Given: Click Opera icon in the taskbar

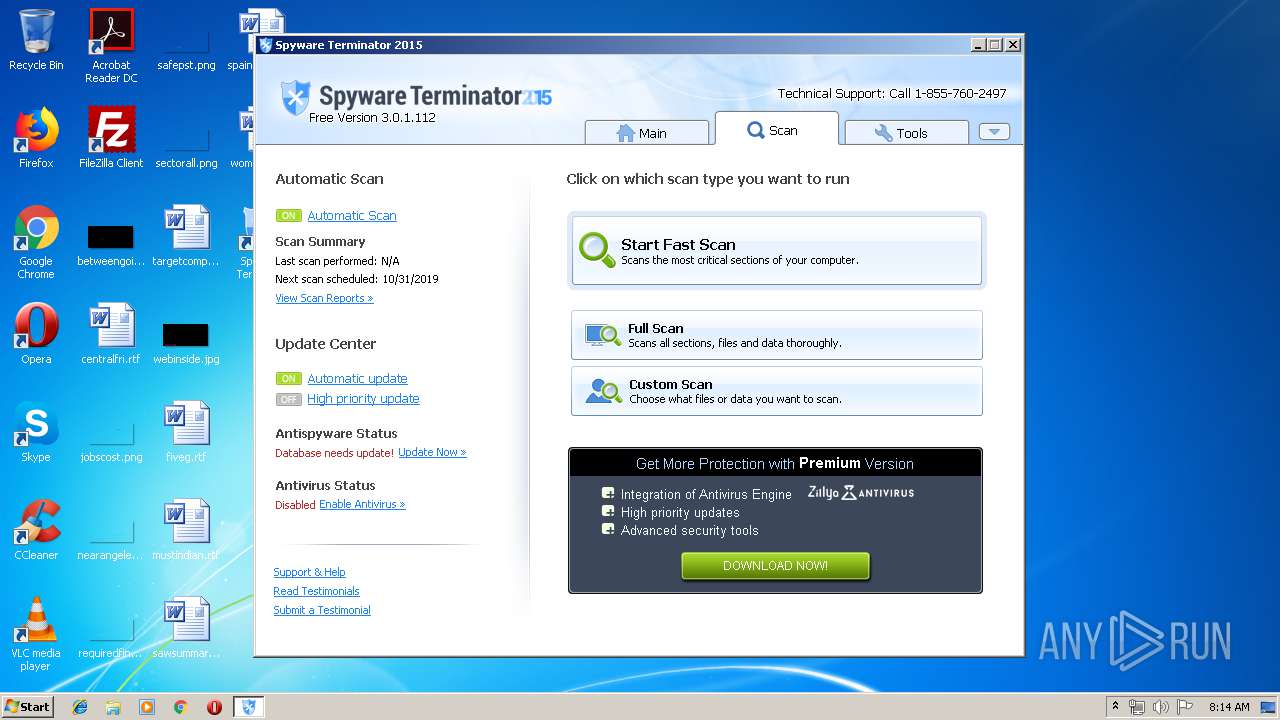Looking at the screenshot, I should pos(214,707).
